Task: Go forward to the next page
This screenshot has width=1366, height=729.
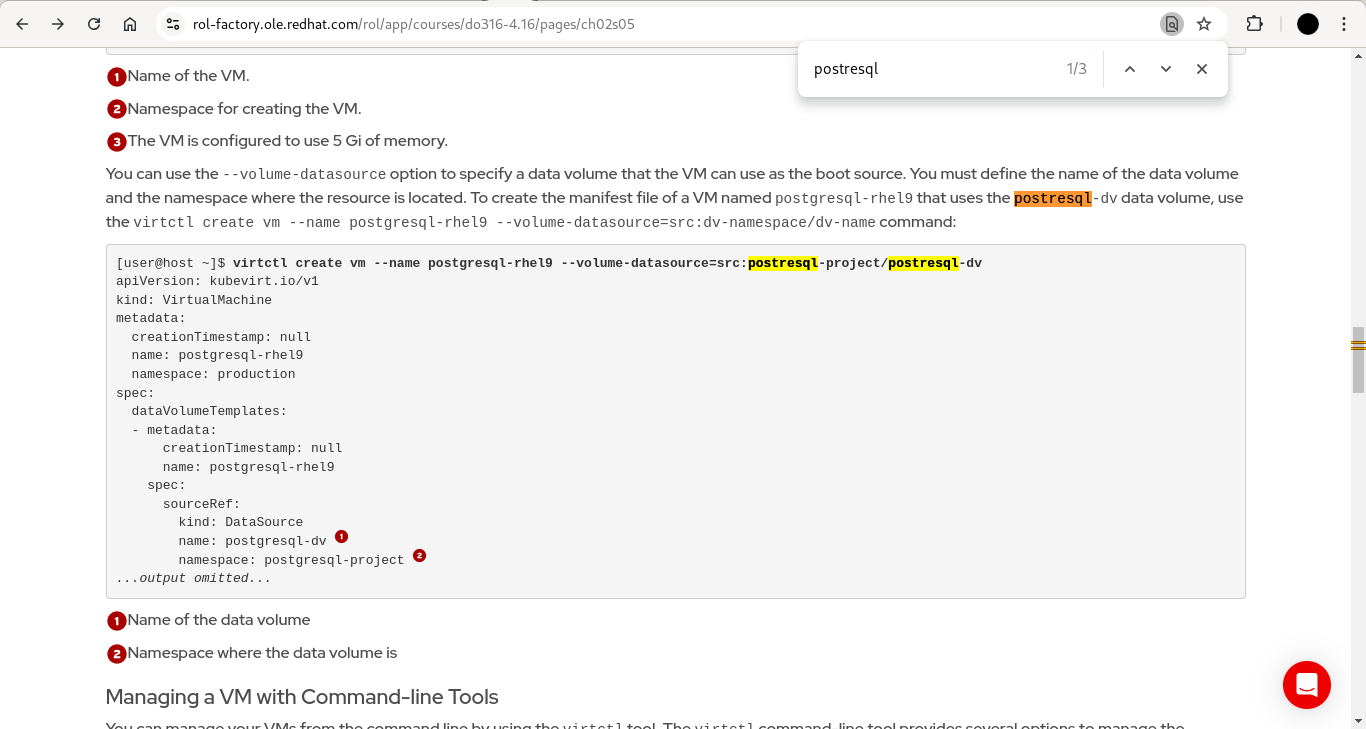Action: 58,24
